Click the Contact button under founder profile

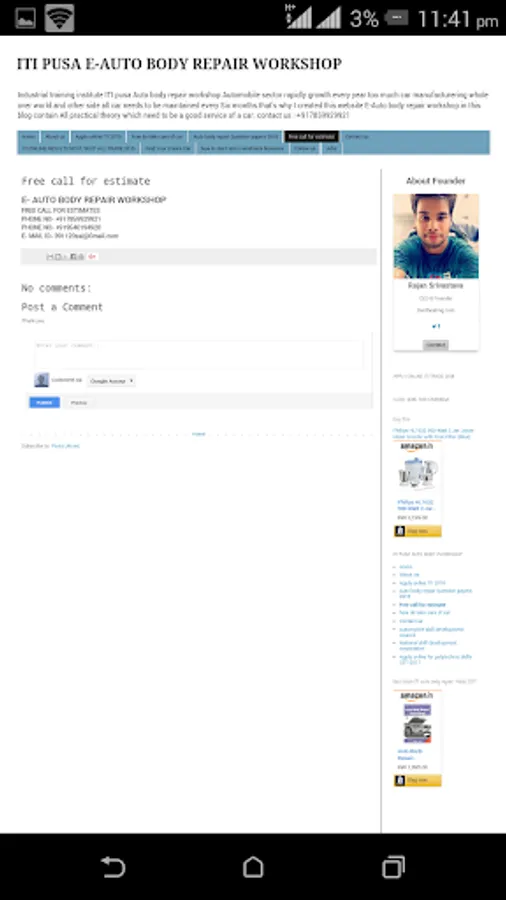tap(435, 344)
